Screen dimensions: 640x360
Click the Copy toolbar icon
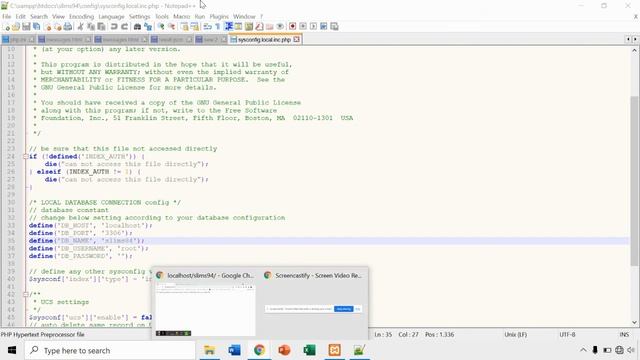pos(91,27)
